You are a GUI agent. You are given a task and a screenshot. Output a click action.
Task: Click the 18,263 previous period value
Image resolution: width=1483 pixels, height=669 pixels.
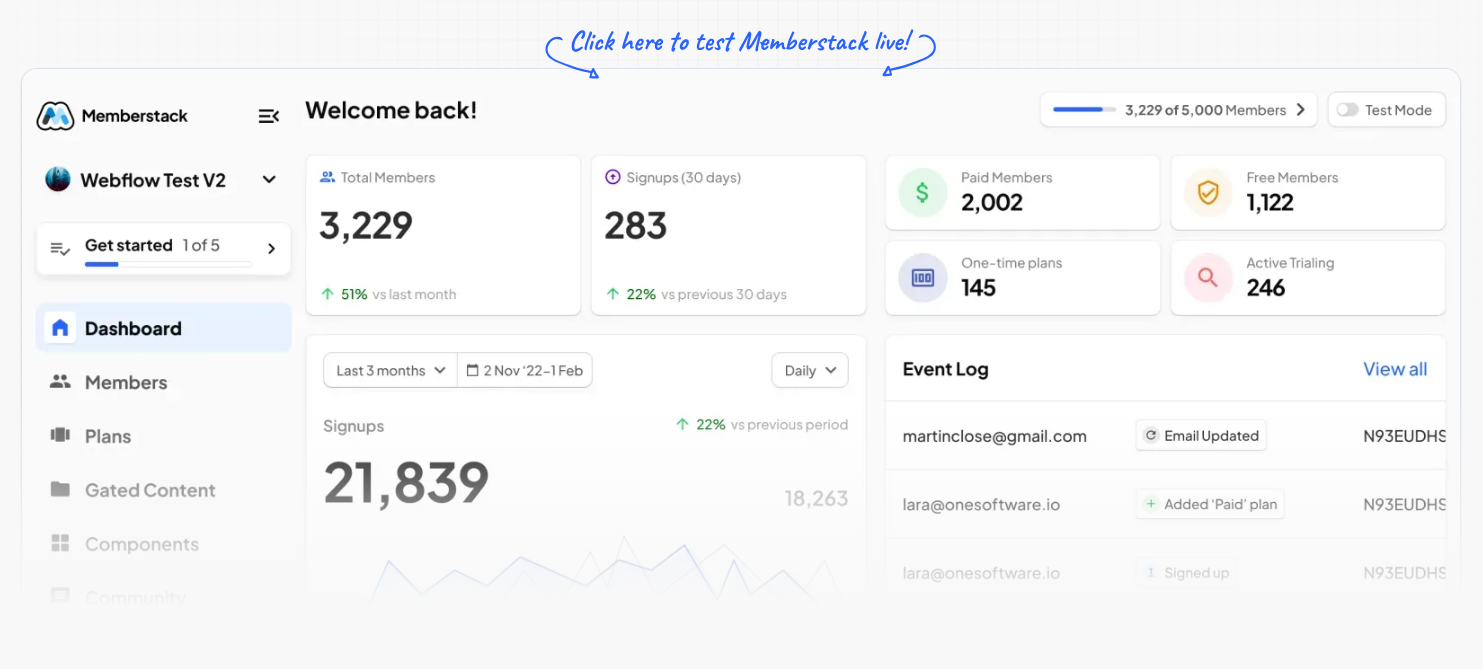(816, 498)
